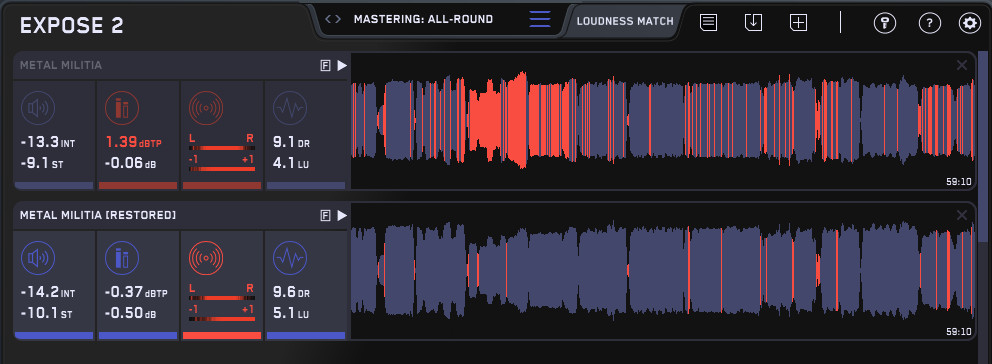The width and height of the screenshot is (992, 364).
Task: Click peaks icon for Metal Militia [Restored]
Action: (121, 258)
